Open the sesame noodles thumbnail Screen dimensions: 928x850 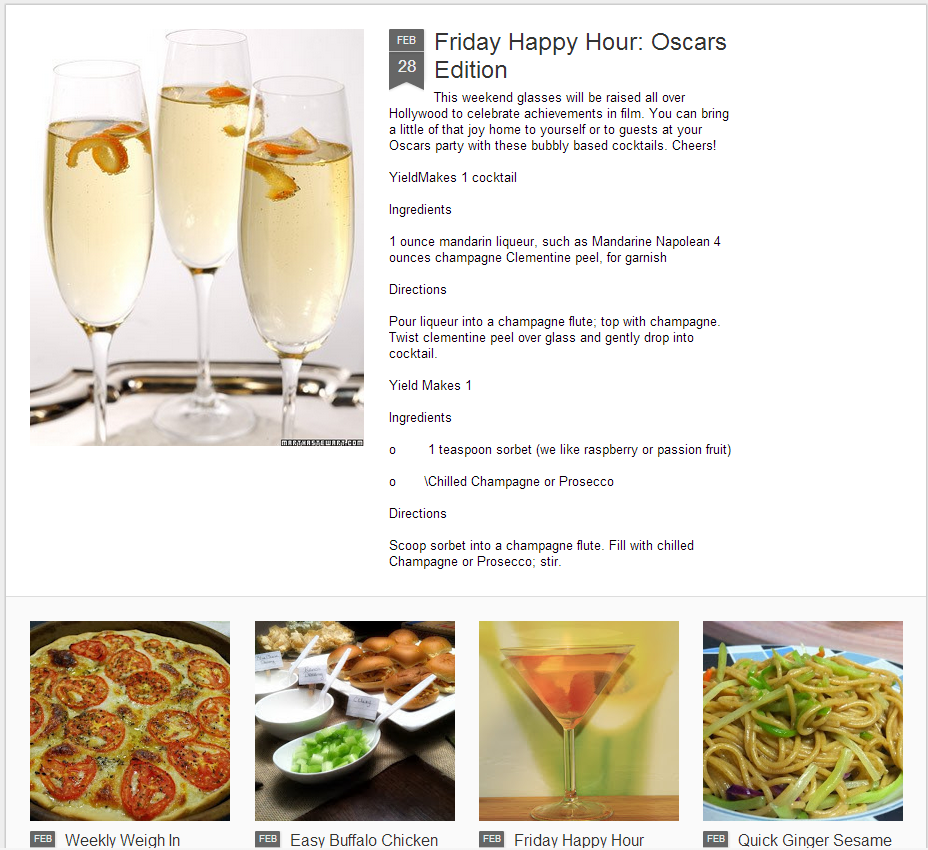(x=803, y=720)
